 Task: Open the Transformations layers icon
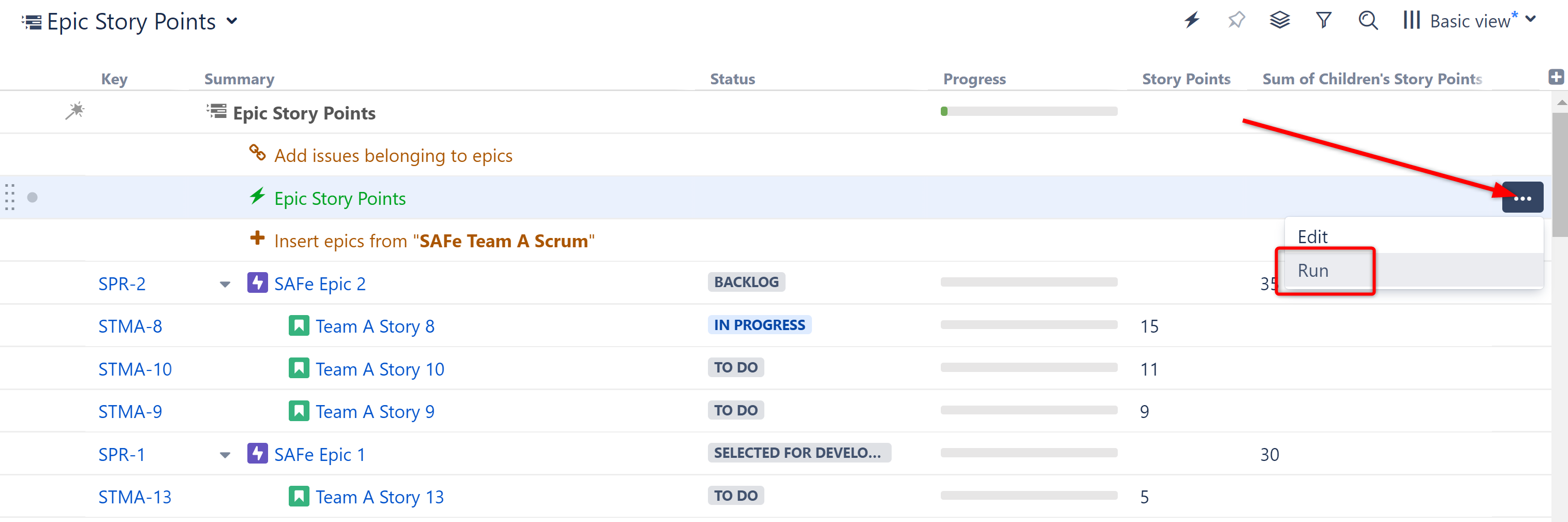(x=1279, y=21)
